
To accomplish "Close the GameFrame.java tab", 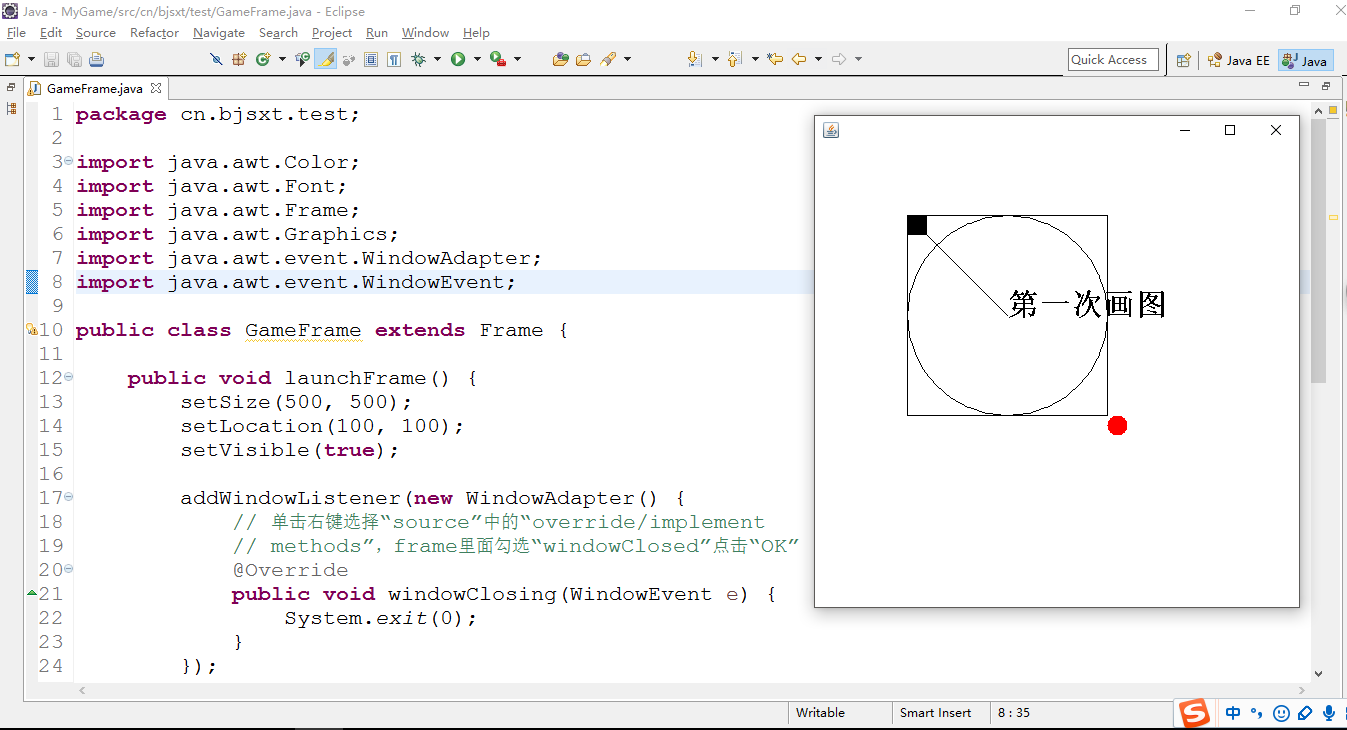I will click(156, 88).
